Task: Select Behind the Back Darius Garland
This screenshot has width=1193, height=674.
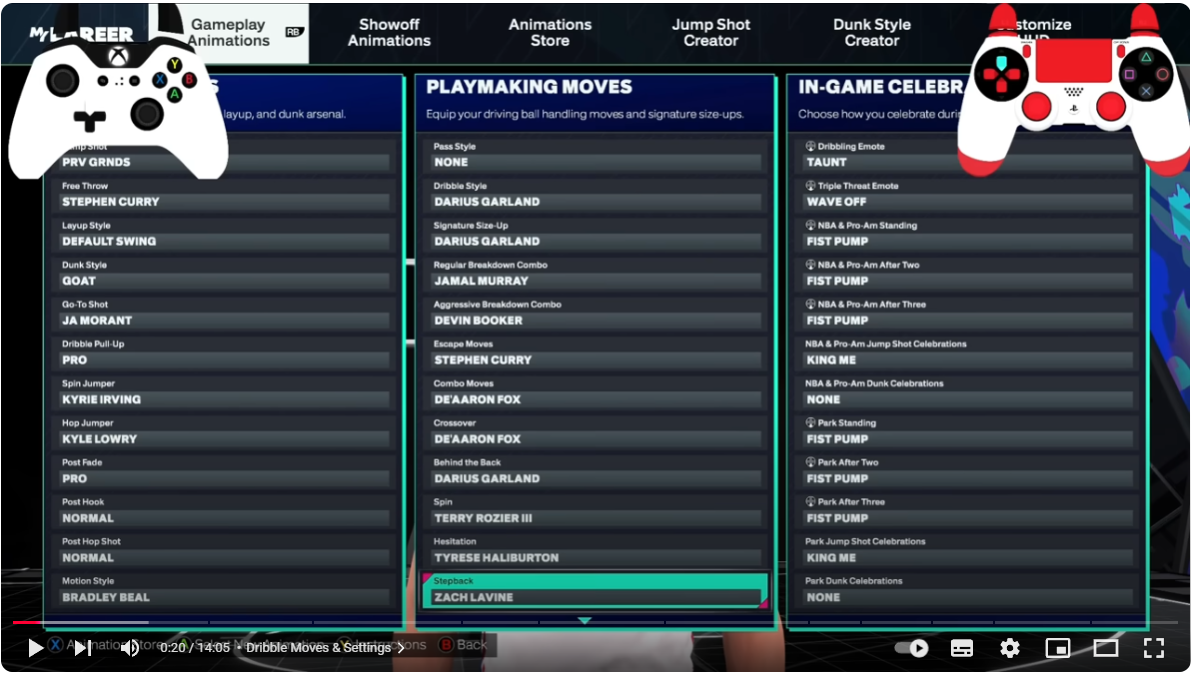Action: pos(595,472)
